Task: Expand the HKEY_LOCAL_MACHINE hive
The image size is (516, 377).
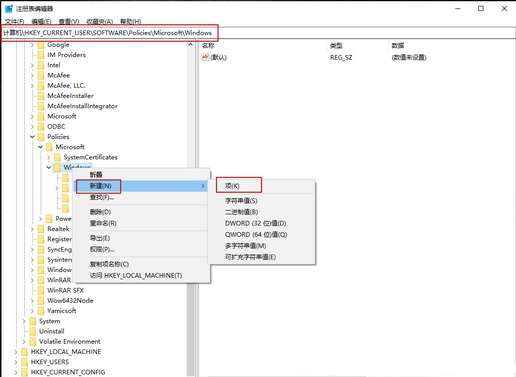Action: (16, 352)
